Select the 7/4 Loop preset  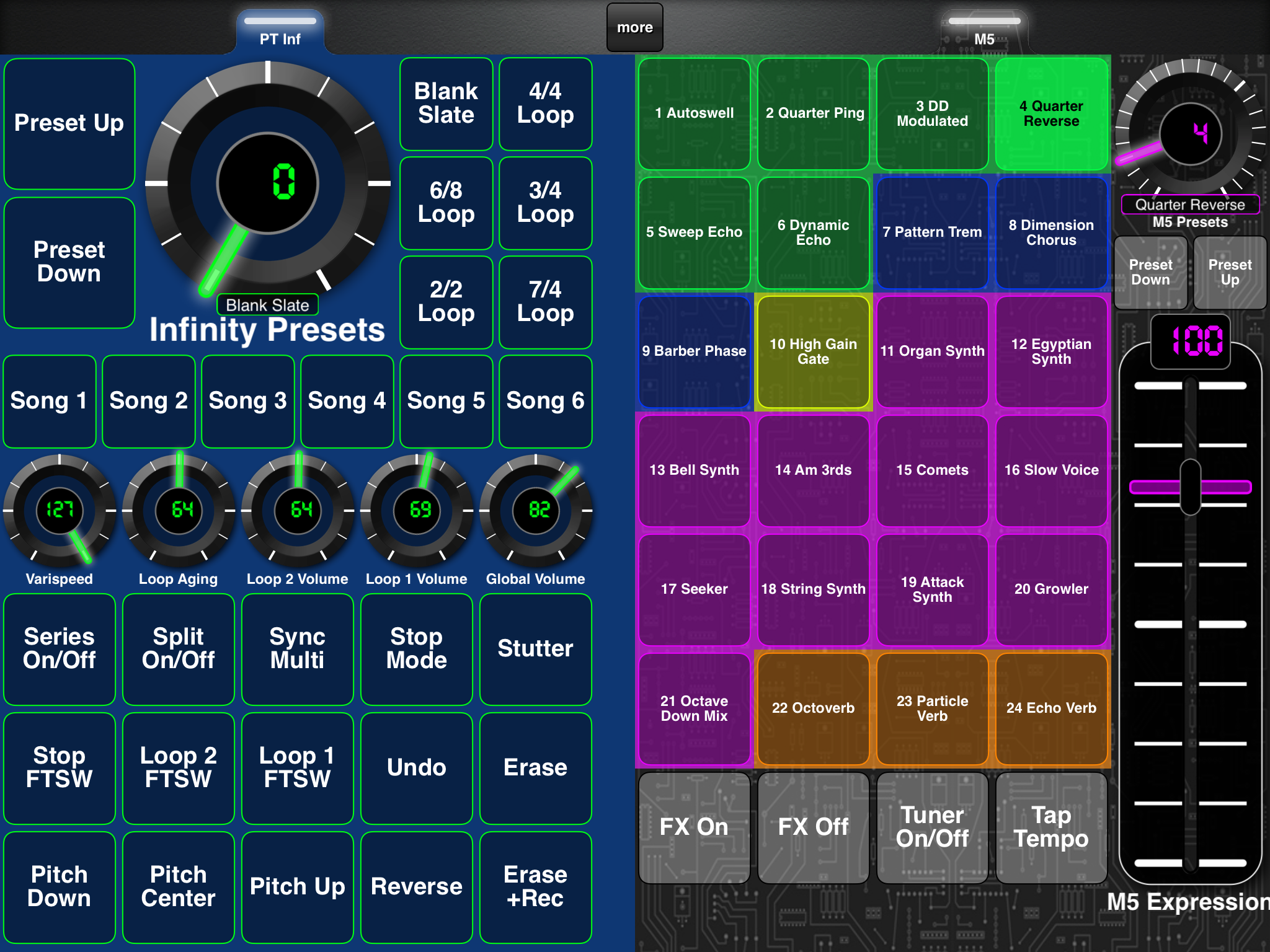[546, 302]
